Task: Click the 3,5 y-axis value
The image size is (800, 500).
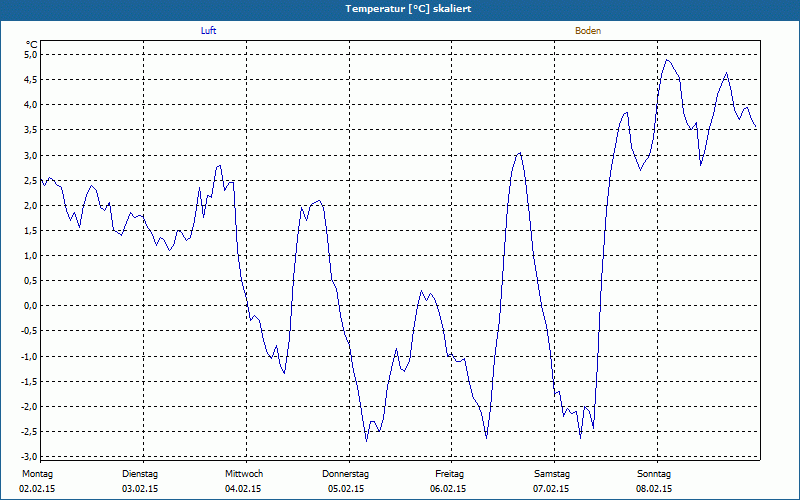Action: coord(31,130)
